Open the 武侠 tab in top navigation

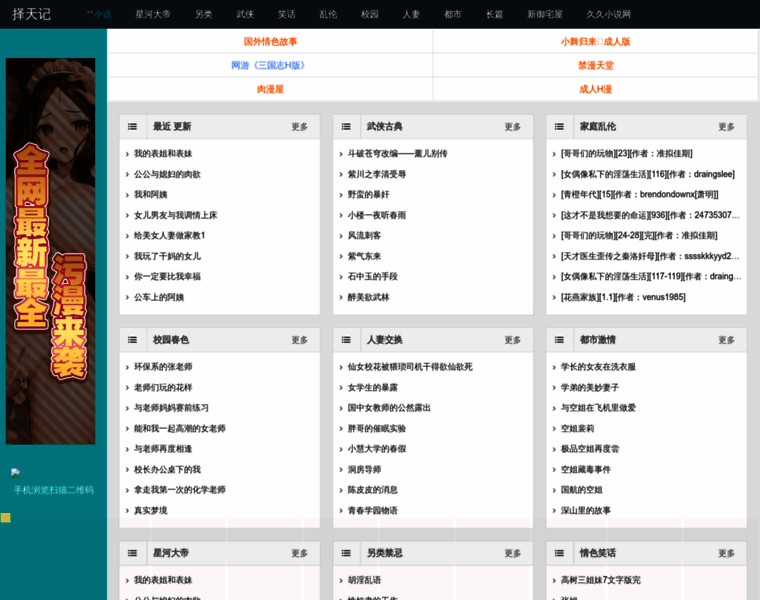coord(245,15)
